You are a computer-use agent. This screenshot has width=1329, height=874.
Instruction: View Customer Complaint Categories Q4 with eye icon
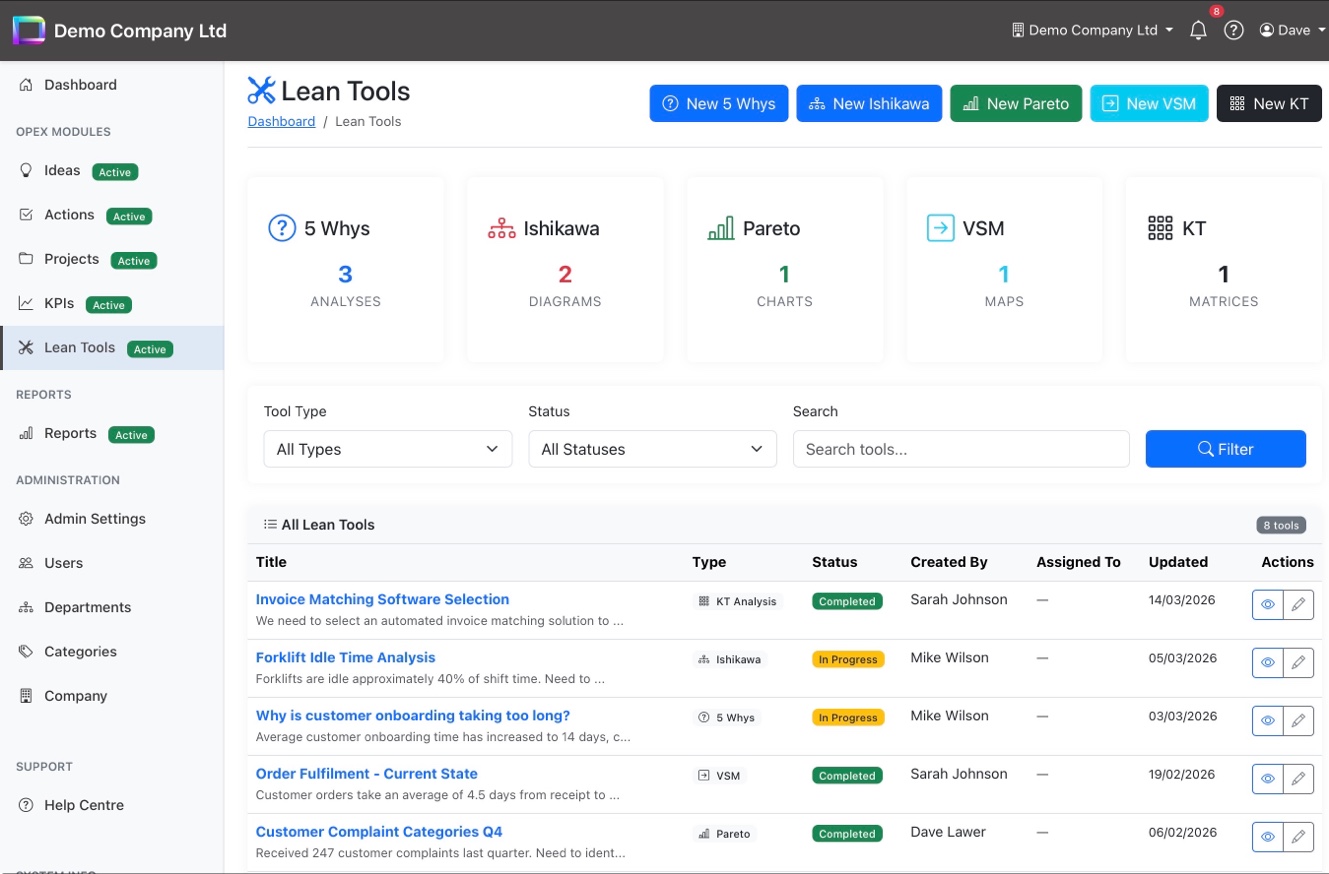coord(1267,837)
